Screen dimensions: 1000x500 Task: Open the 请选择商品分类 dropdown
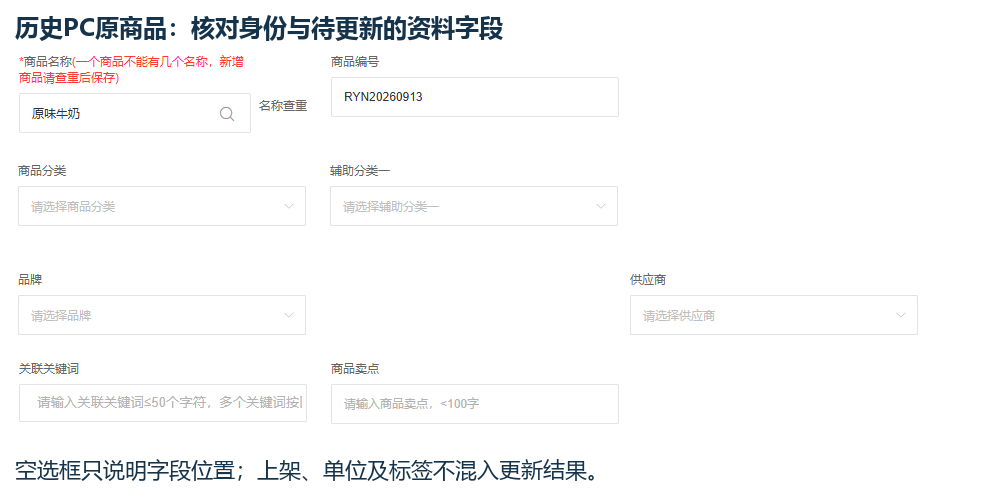click(x=162, y=206)
